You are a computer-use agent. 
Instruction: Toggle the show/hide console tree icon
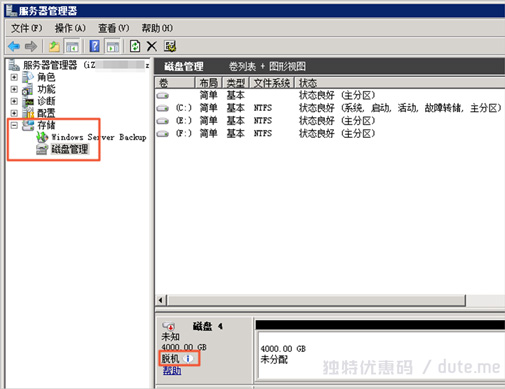[x=72, y=46]
